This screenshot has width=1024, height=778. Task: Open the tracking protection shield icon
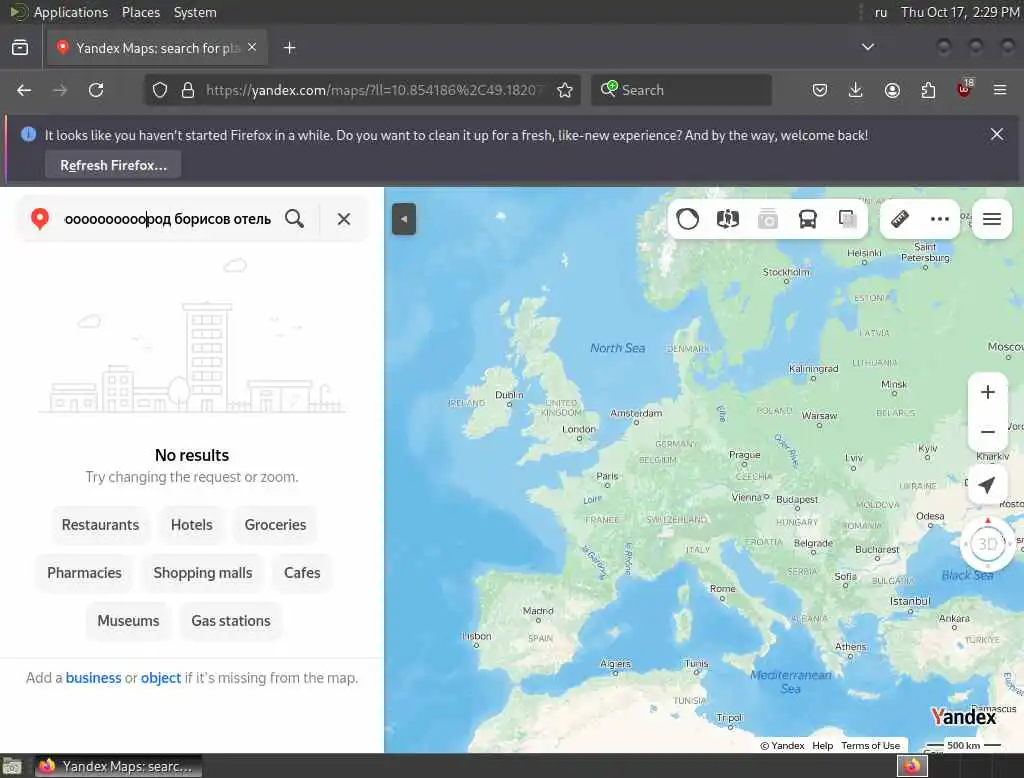(160, 90)
